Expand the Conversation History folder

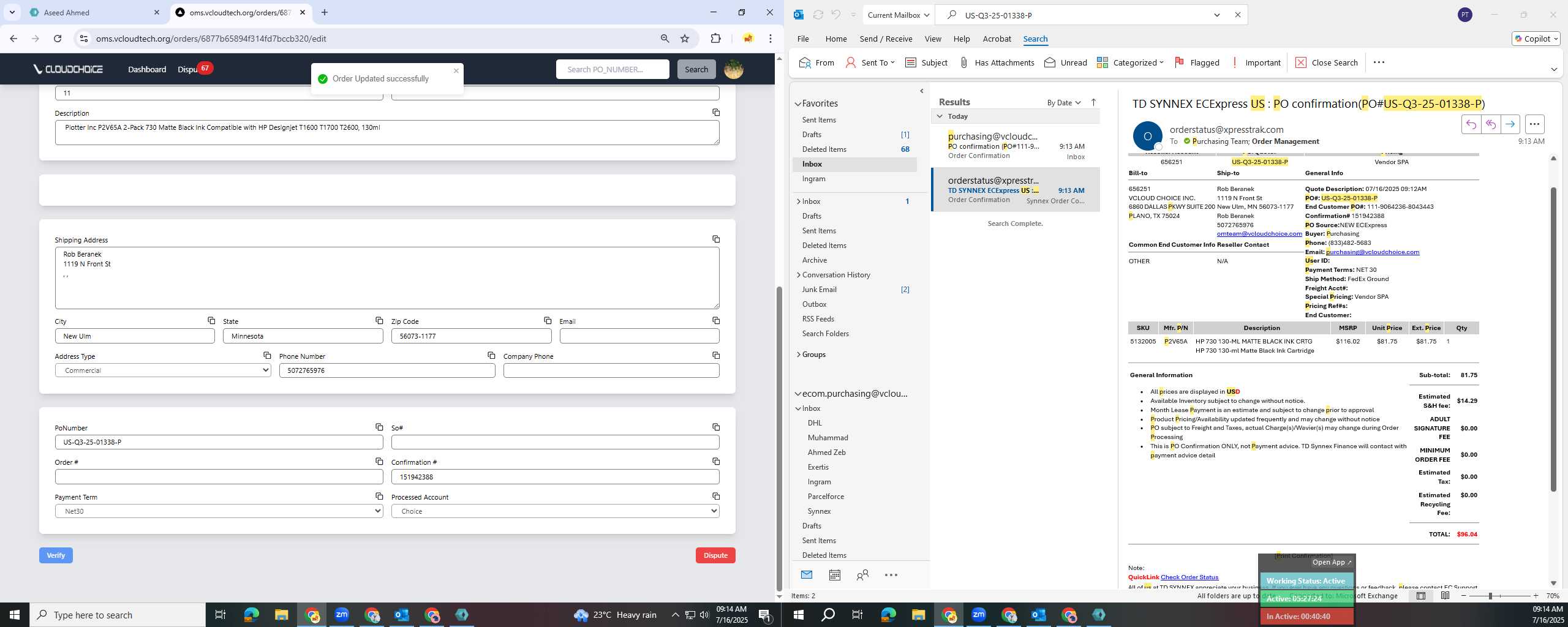(798, 275)
